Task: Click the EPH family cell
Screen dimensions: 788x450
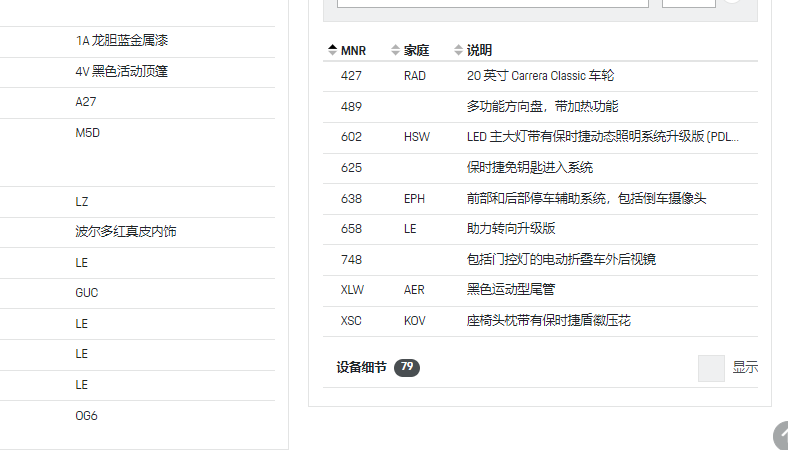Action: pyautogui.click(x=414, y=199)
